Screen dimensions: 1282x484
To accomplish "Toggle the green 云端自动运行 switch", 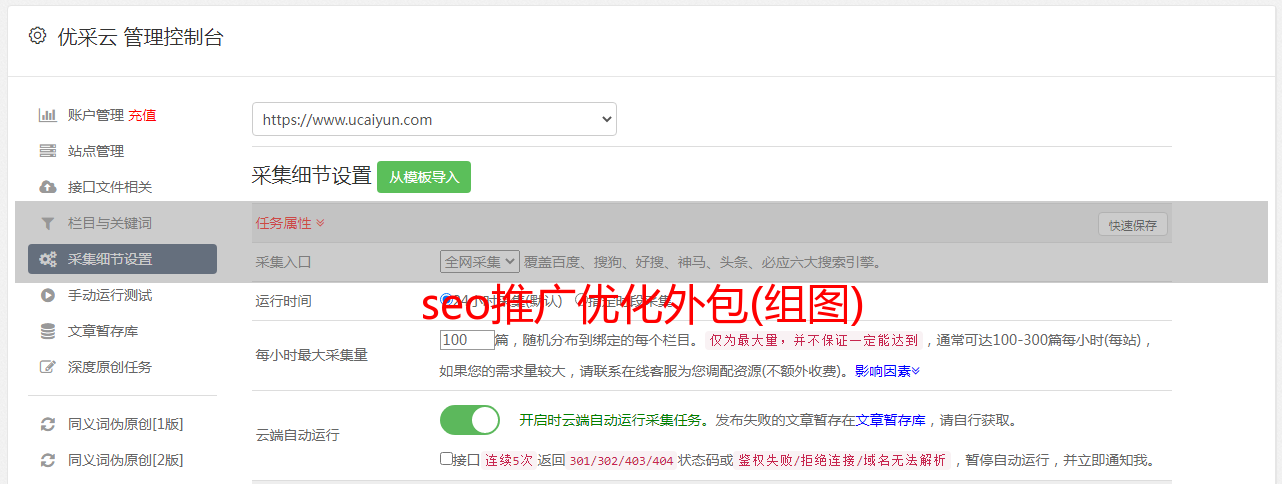I will pos(470,420).
